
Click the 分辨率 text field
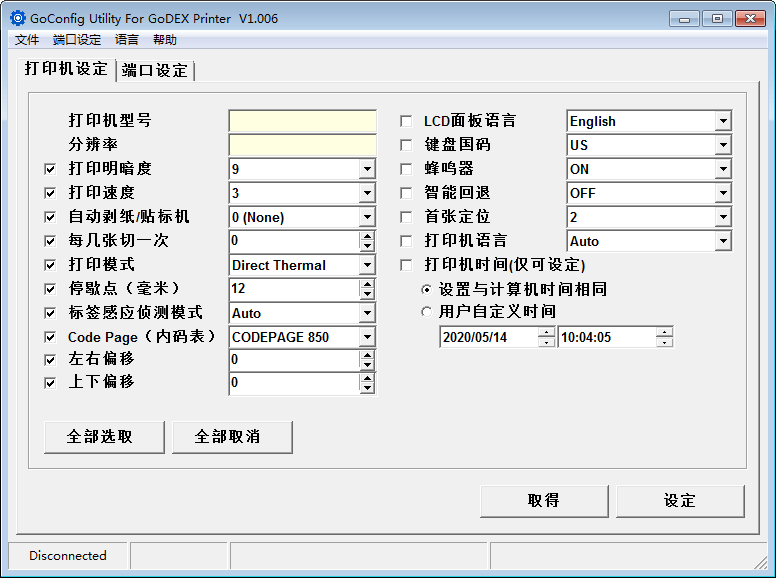302,145
